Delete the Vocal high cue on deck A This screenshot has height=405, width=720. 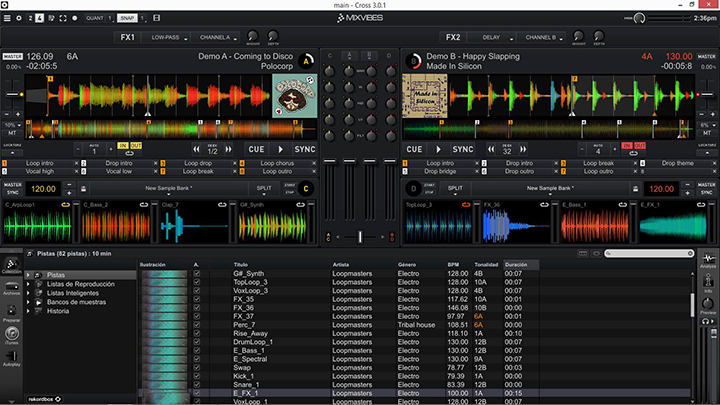pyautogui.click(x=76, y=171)
